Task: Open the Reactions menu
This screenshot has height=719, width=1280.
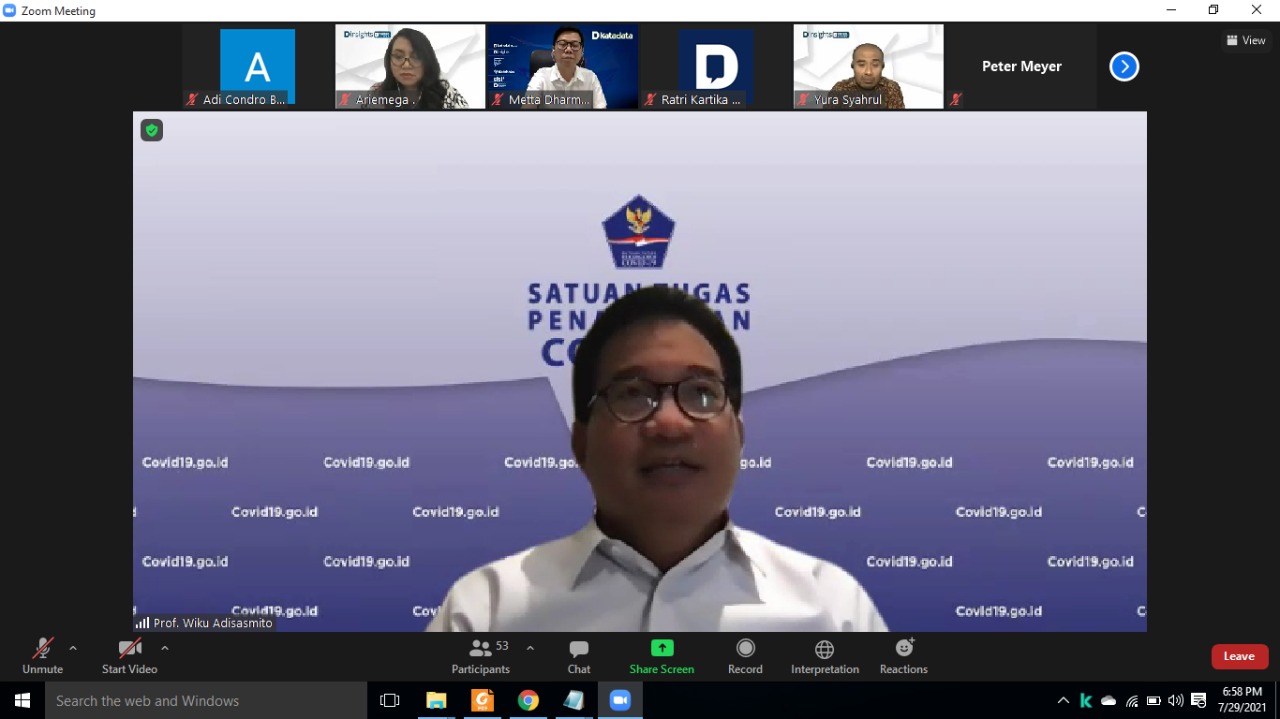Action: tap(904, 656)
